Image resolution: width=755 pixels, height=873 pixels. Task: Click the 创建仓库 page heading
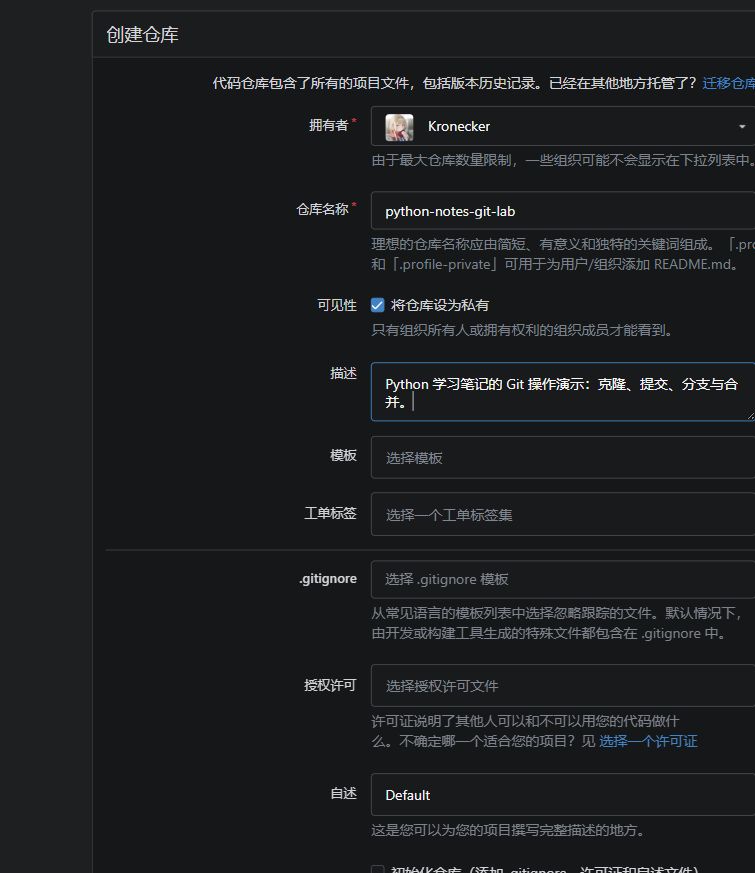click(x=143, y=35)
